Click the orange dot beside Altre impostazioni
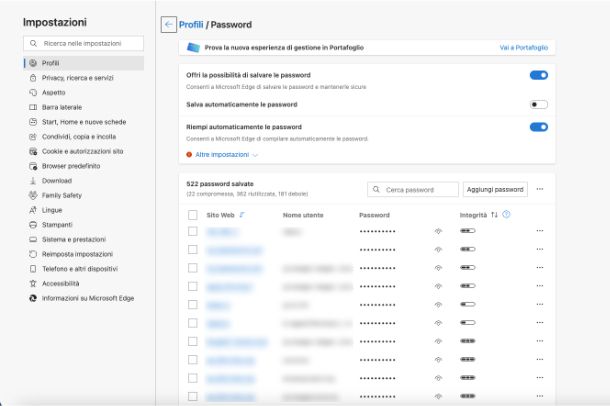 point(189,154)
